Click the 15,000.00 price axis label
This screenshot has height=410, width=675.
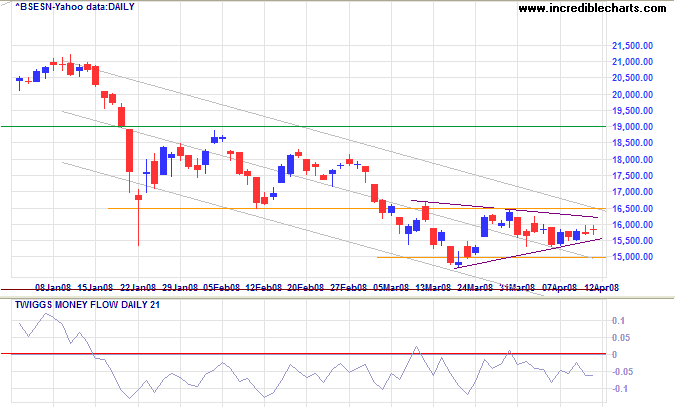coord(632,257)
